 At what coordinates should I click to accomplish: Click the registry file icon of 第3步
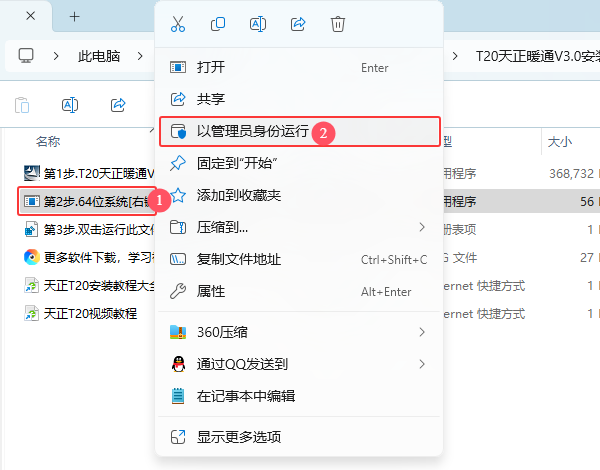[x=31, y=229]
